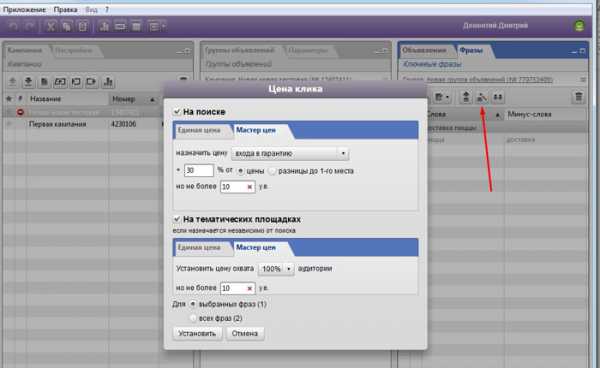Image resolution: width=600 pixels, height=368 pixels.
Task: Click the 'Отмена' button
Action: (245, 334)
